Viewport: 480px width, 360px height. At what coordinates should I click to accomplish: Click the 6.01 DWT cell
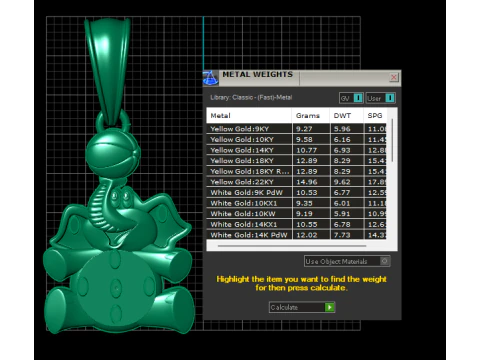(347, 203)
